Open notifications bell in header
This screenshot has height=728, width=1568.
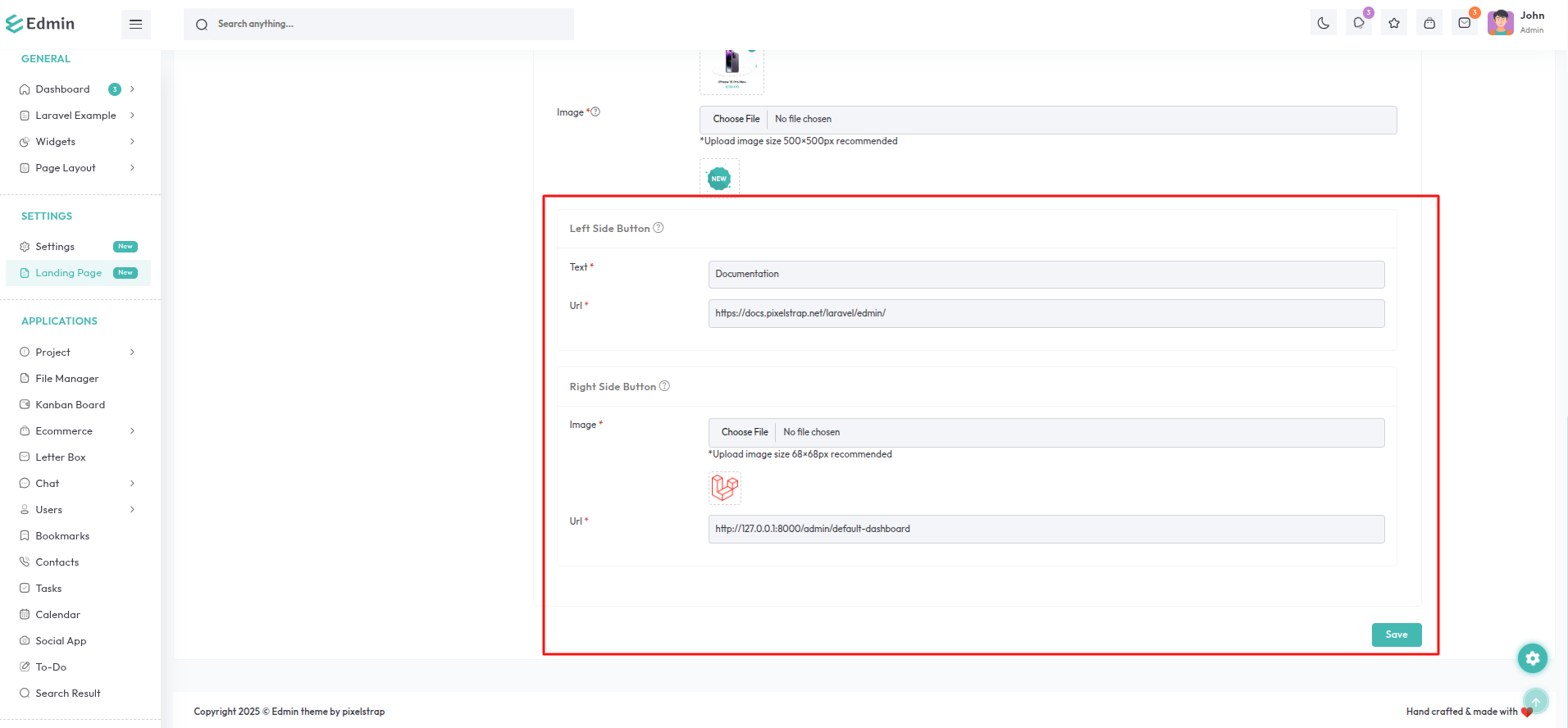point(1359,23)
